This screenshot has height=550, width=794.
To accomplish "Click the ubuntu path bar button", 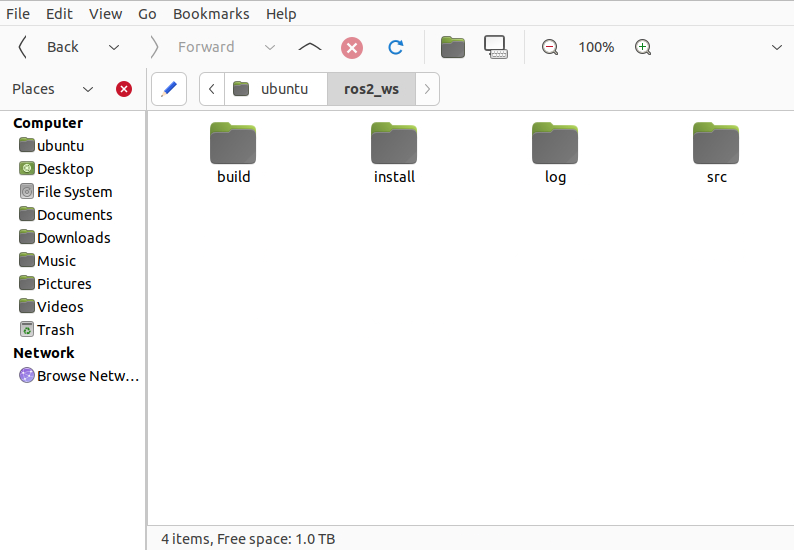I will click(275, 89).
